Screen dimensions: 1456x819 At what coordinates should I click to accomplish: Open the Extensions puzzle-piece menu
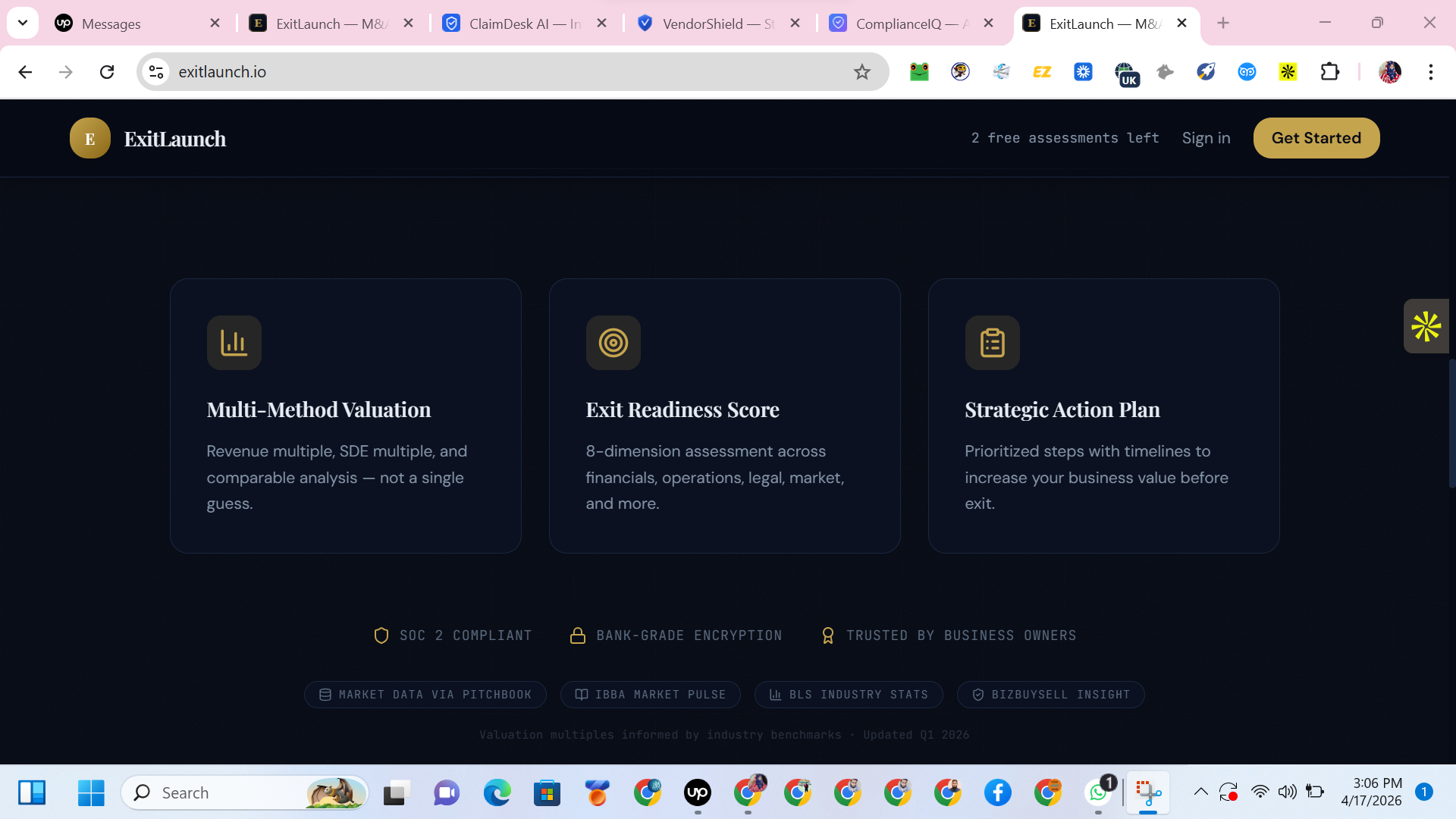point(1329,72)
